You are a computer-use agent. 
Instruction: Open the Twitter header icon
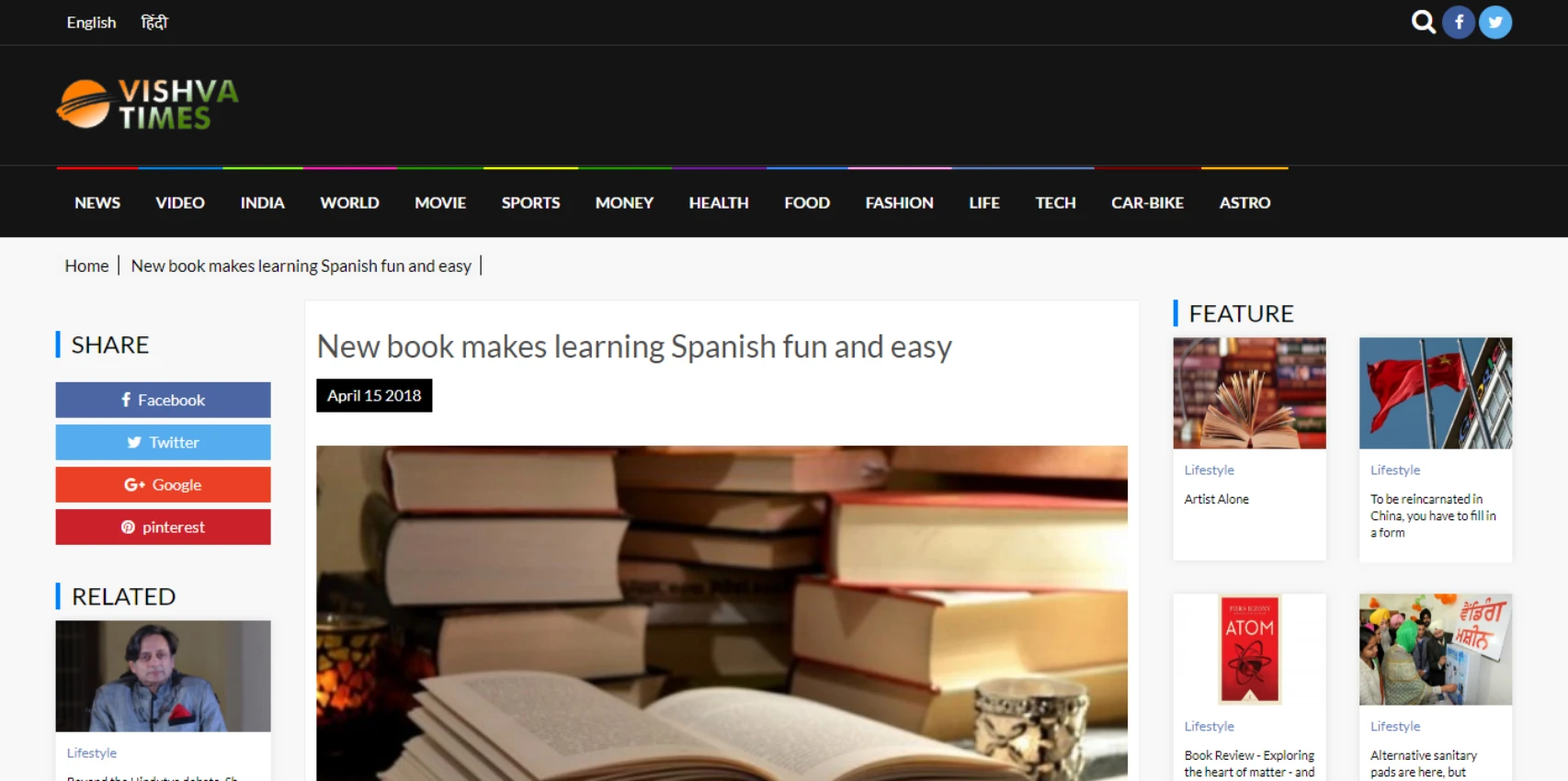pyautogui.click(x=1495, y=22)
